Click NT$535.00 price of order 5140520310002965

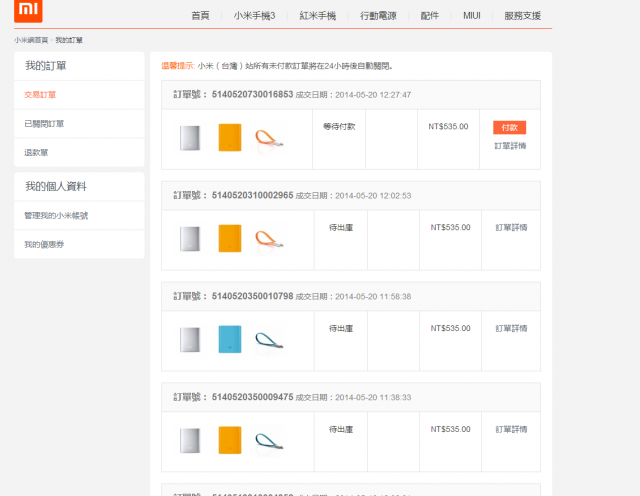[450, 227]
